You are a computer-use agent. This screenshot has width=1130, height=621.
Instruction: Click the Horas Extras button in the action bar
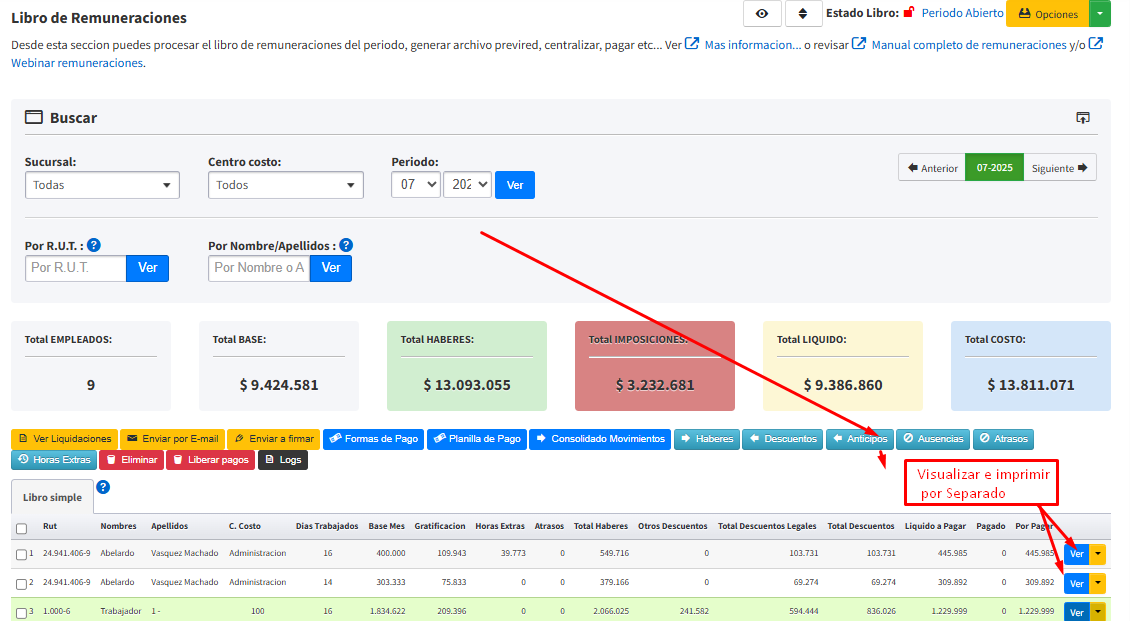pyautogui.click(x=54, y=460)
